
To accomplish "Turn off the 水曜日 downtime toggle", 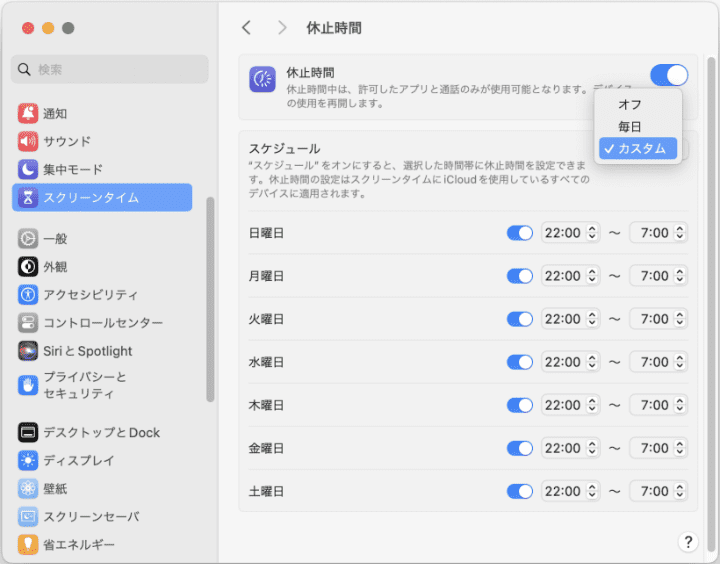I will tap(520, 362).
